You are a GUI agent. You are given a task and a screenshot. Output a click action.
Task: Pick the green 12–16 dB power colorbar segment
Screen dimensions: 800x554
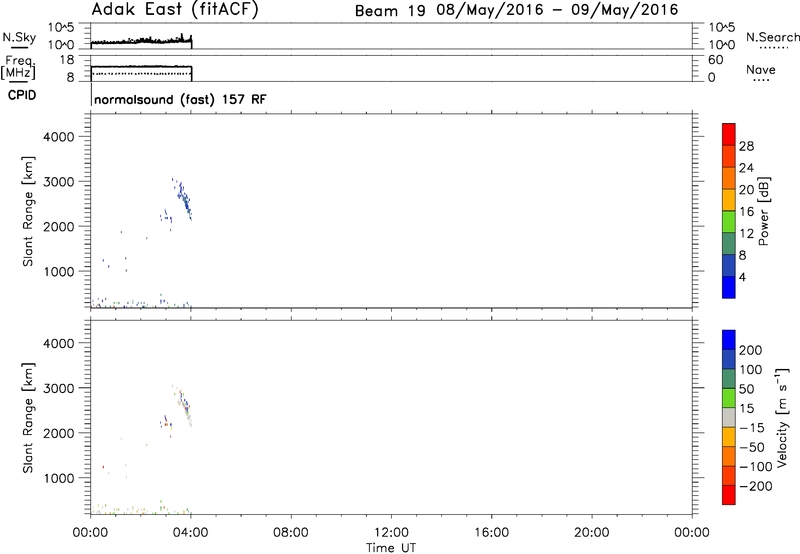tap(729, 222)
